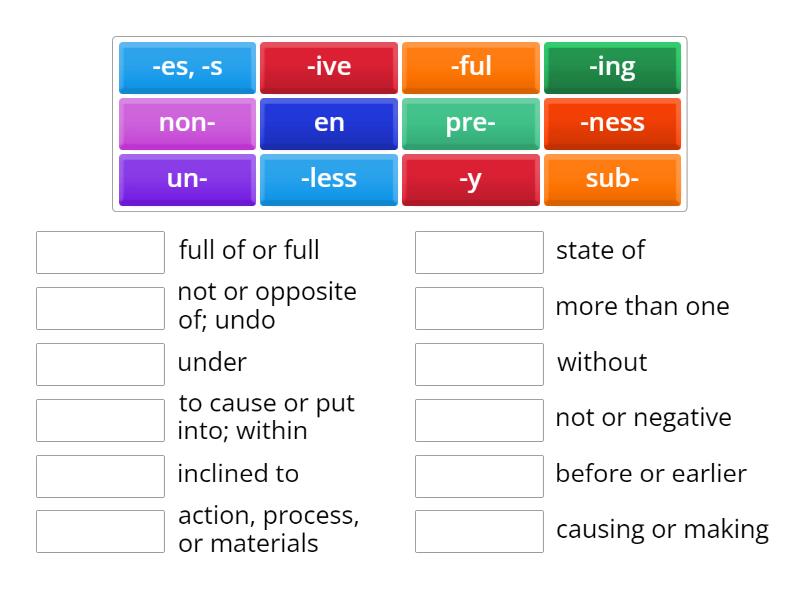Image resolution: width=800 pixels, height=600 pixels.
Task: Click the "-ive" suffix tile
Action: click(x=329, y=67)
